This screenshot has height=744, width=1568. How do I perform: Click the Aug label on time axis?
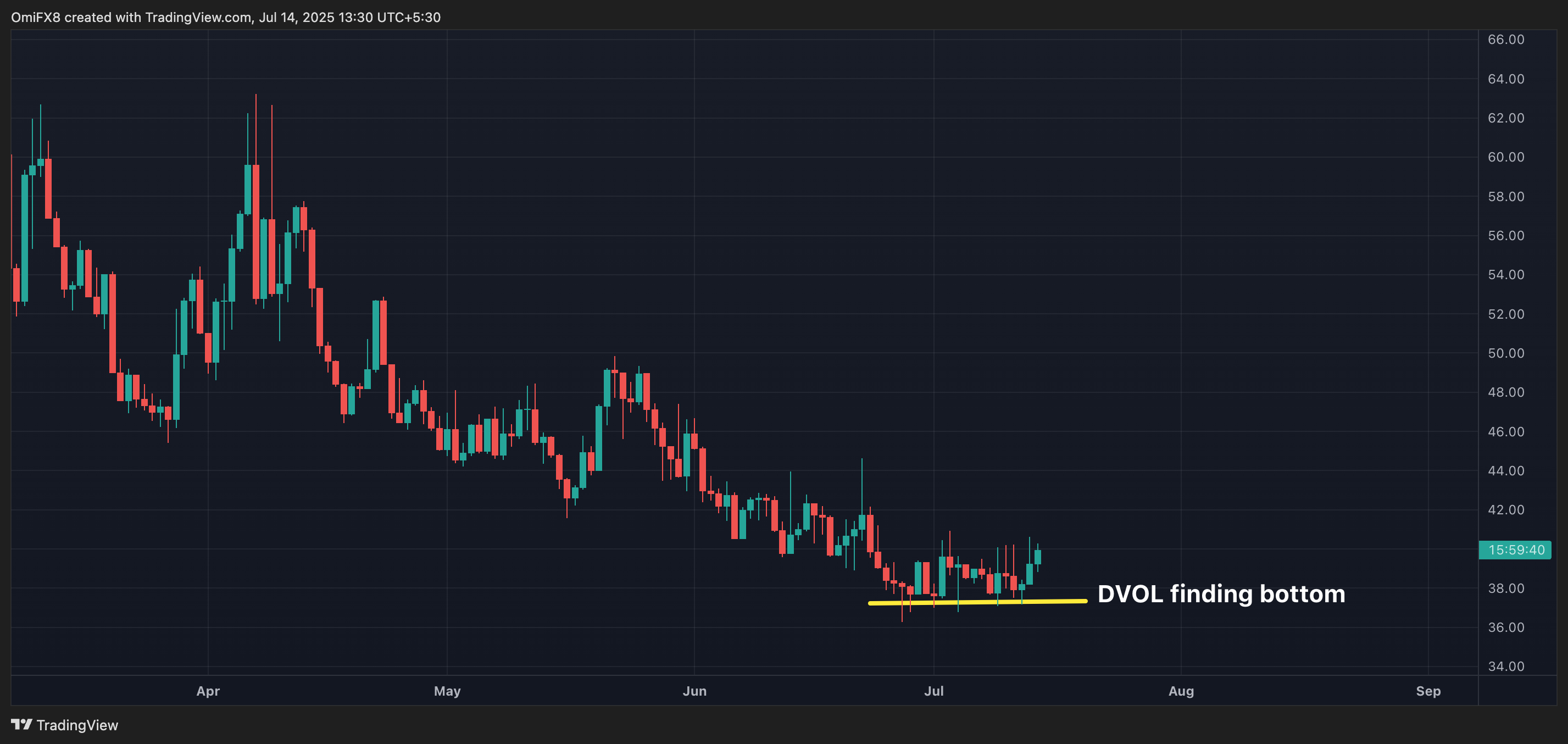tap(1181, 692)
